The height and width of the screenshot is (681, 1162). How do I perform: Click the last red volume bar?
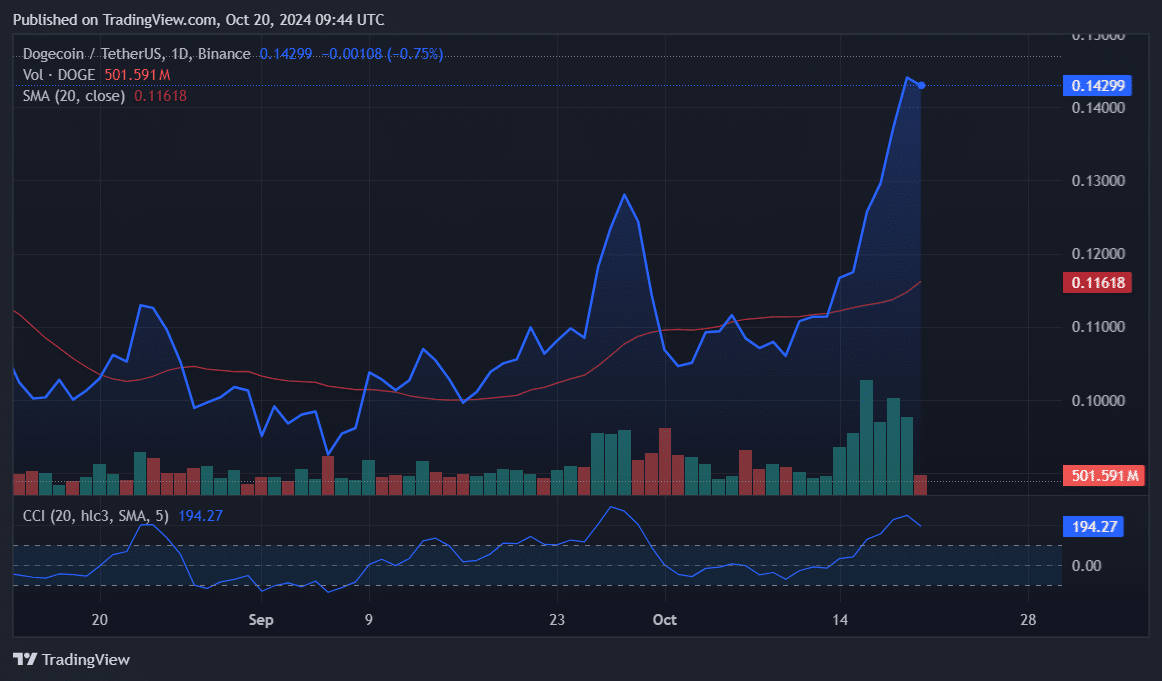pos(920,485)
